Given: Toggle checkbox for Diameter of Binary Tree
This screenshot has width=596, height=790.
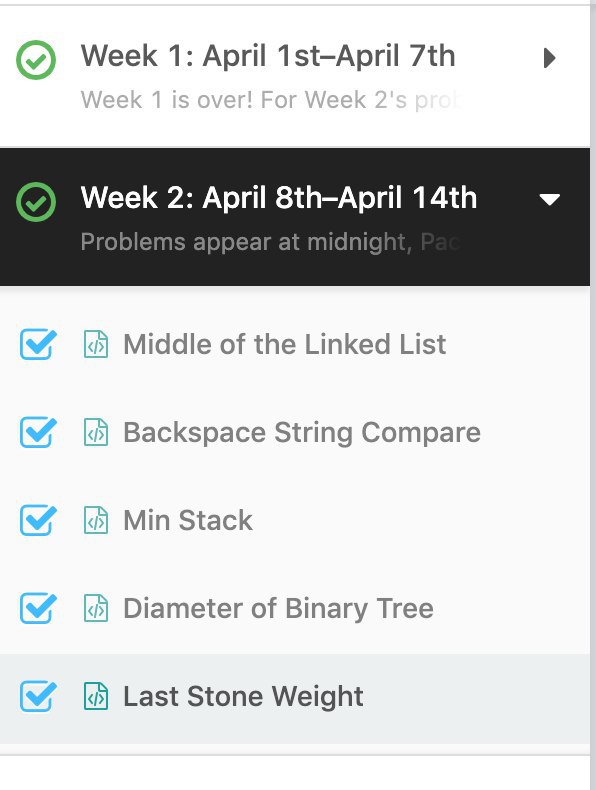Looking at the screenshot, I should 38,608.
